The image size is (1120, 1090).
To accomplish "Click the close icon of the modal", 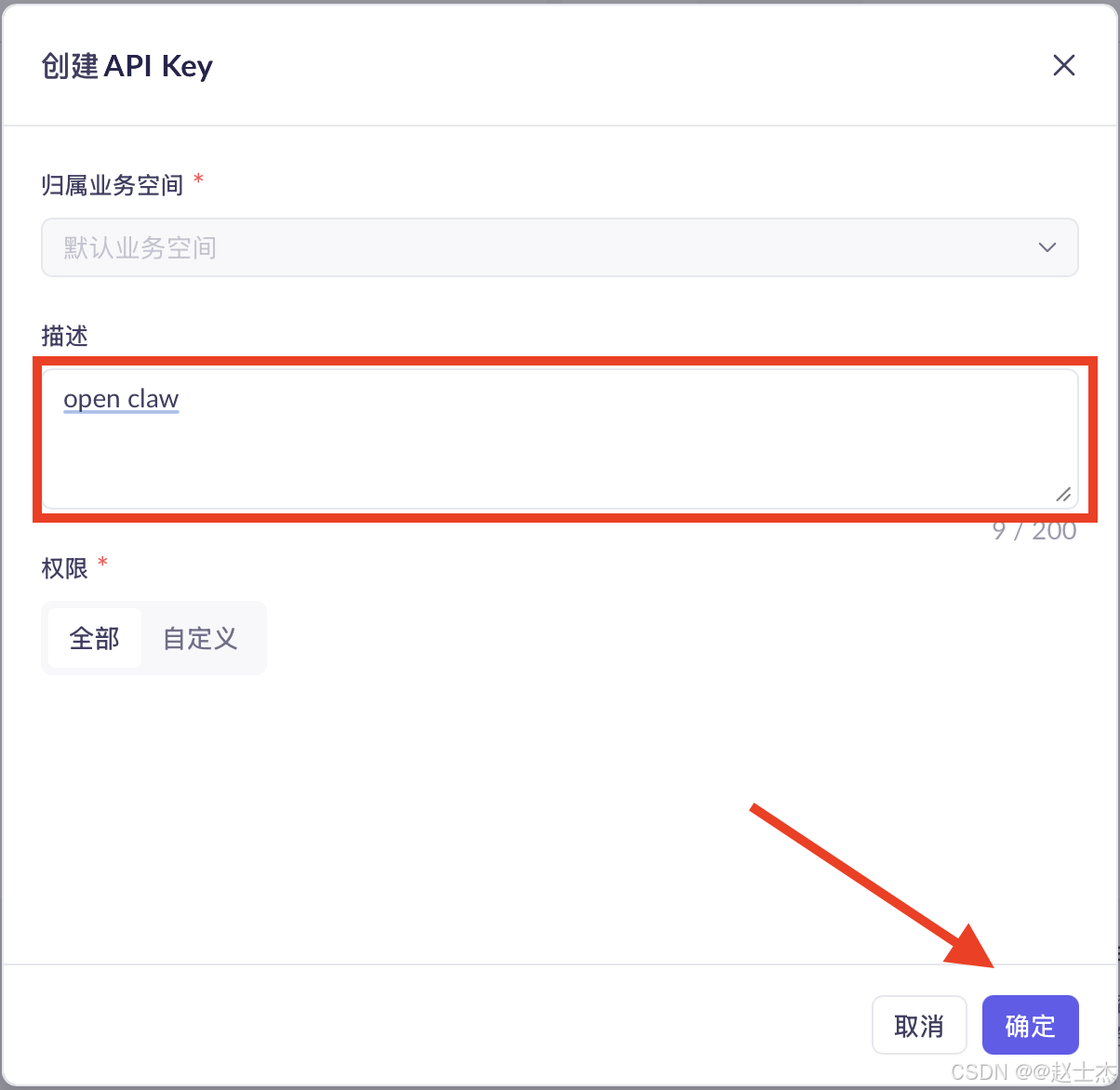I will tap(1063, 65).
